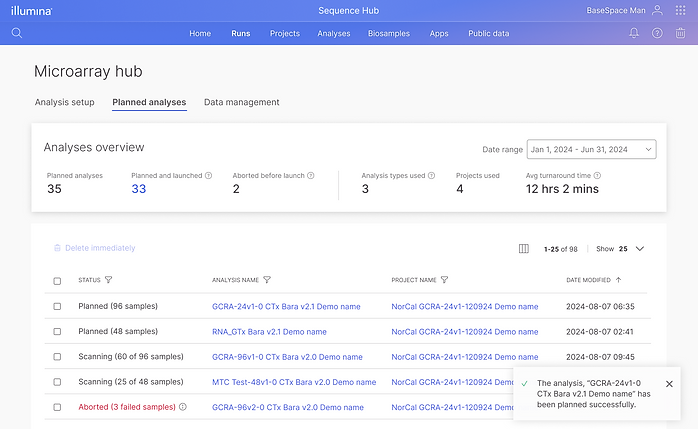Screen dimensions: 698x429
Task: Open the RNA_GTx Bara v2.1 Demo name link
Action: (269, 331)
